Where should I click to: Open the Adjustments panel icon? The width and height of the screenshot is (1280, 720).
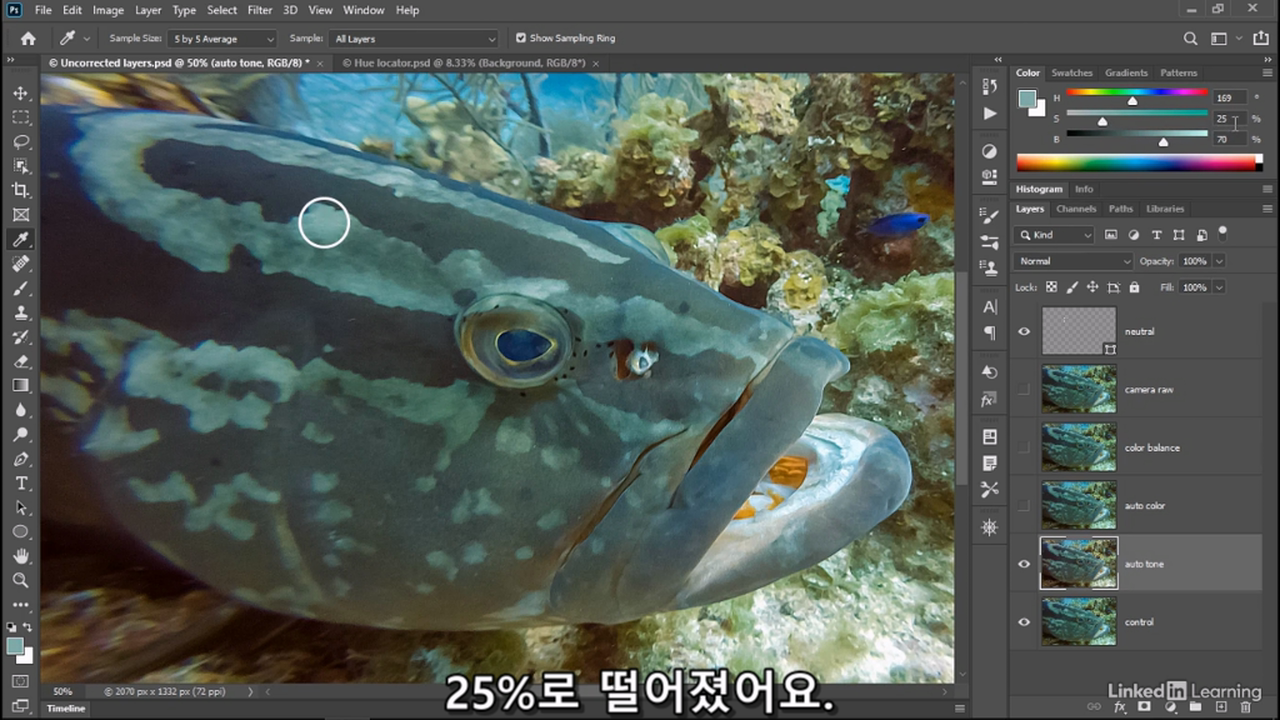[989, 151]
